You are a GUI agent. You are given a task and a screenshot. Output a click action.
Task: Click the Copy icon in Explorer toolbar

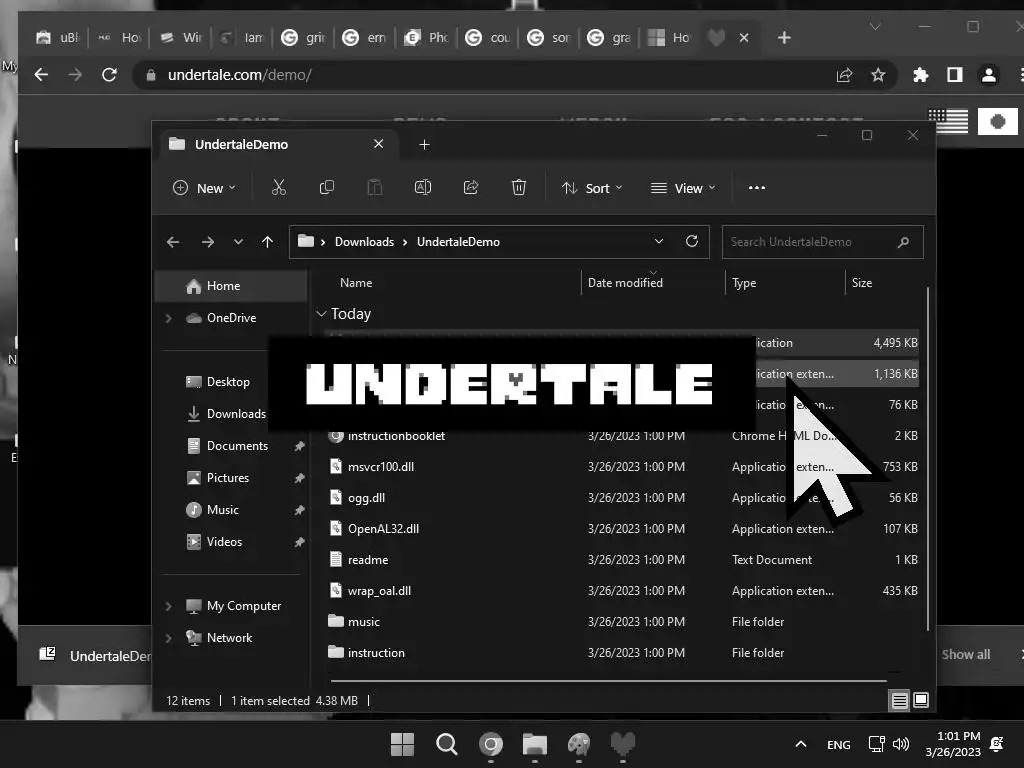327,188
